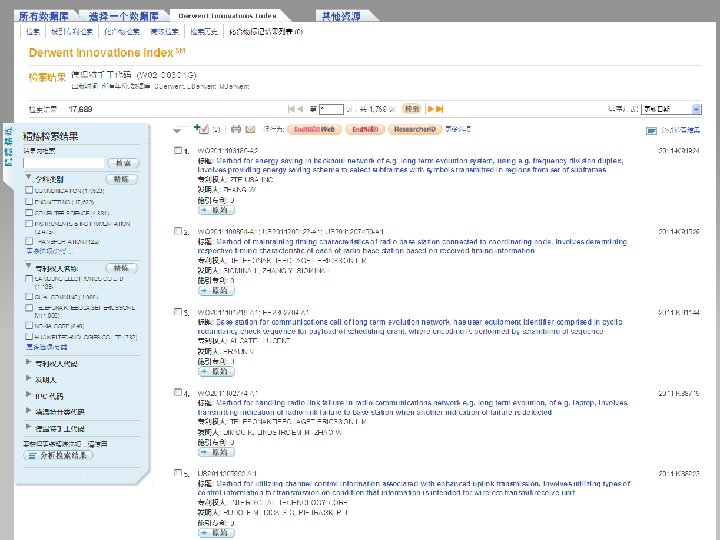Expand the assignee codes section
This screenshot has height=540, width=720.
(28, 362)
